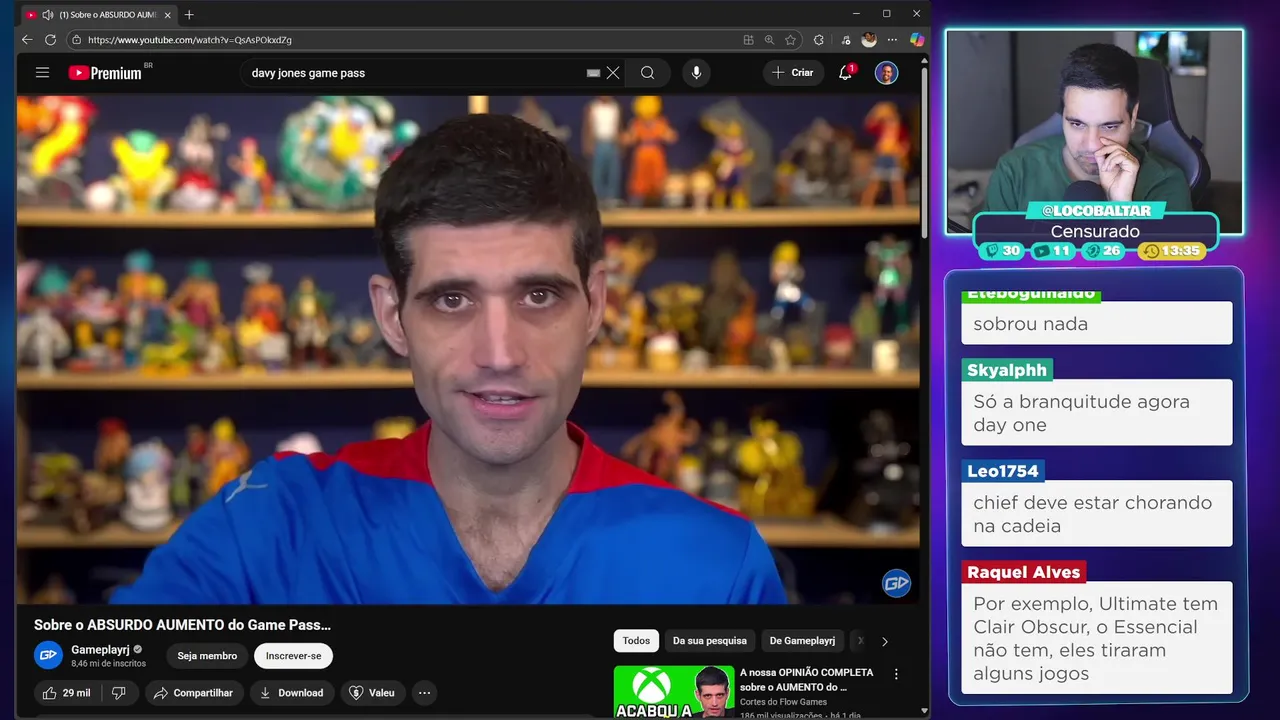Viewport: 1280px width, 720px height.
Task: Click the GP channel watermark on video
Action: tap(896, 583)
